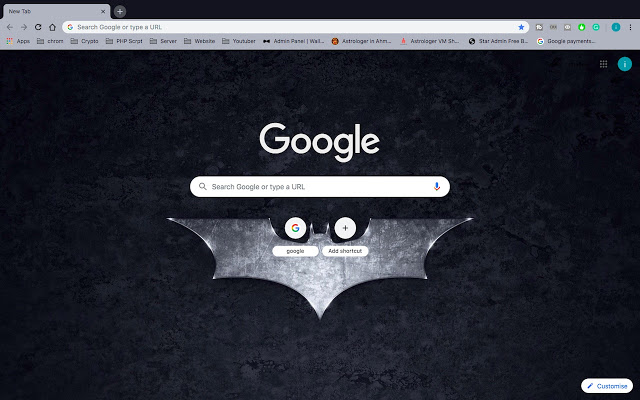Open the Server bookmarks folder

(166, 42)
